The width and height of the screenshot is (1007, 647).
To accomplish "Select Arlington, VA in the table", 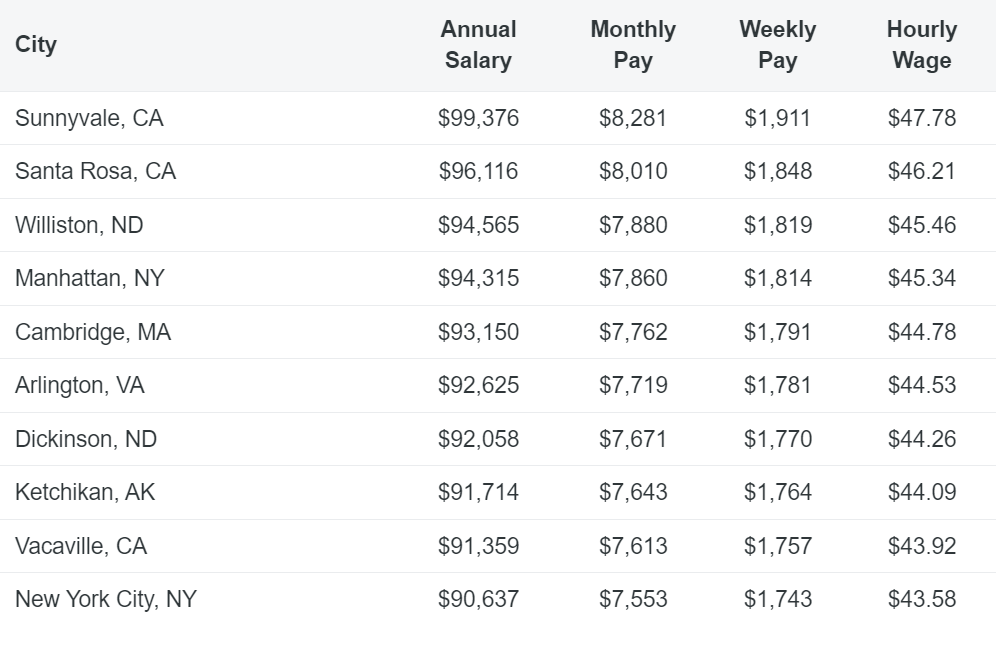I will 80,385.
